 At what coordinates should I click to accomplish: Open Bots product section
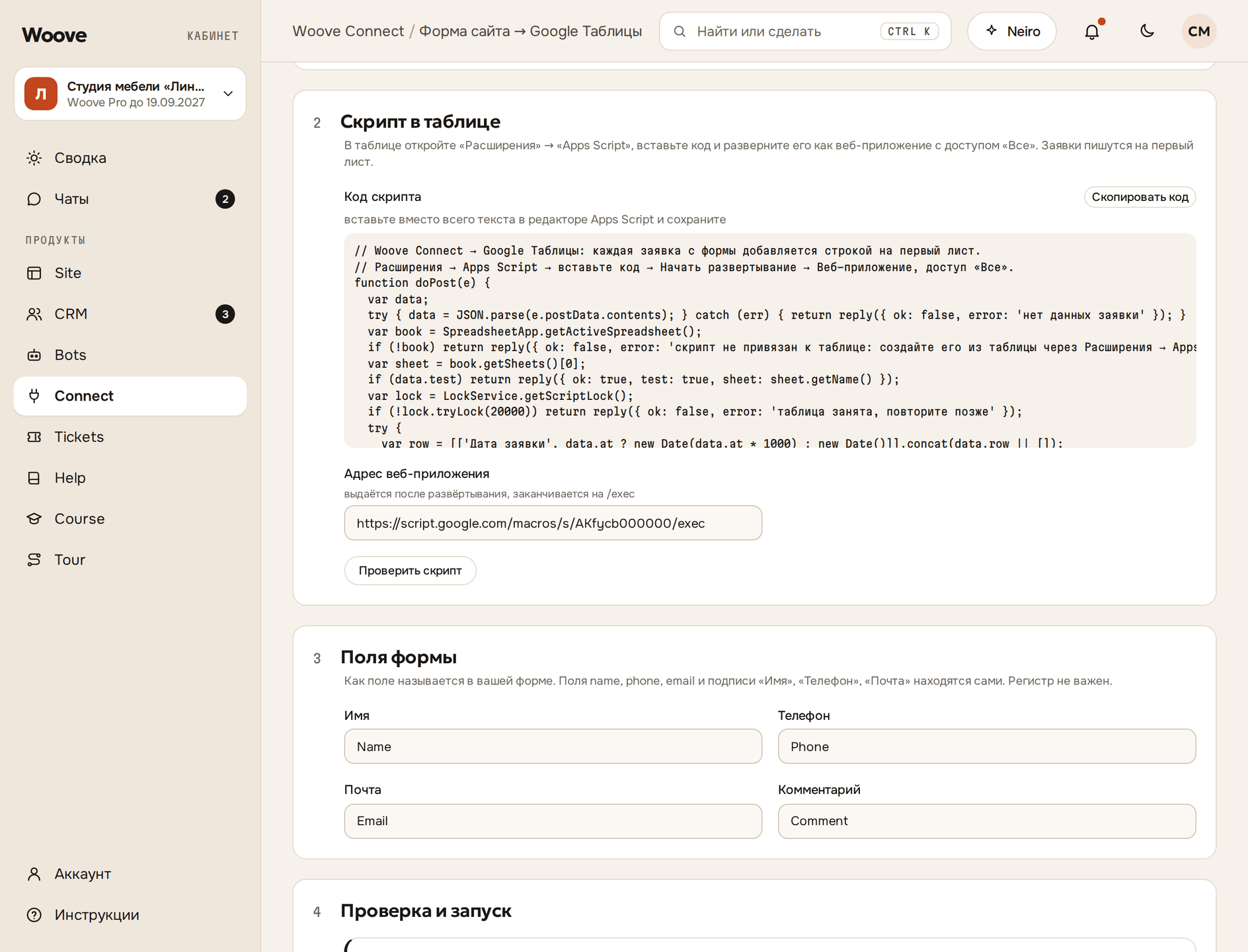click(130, 355)
